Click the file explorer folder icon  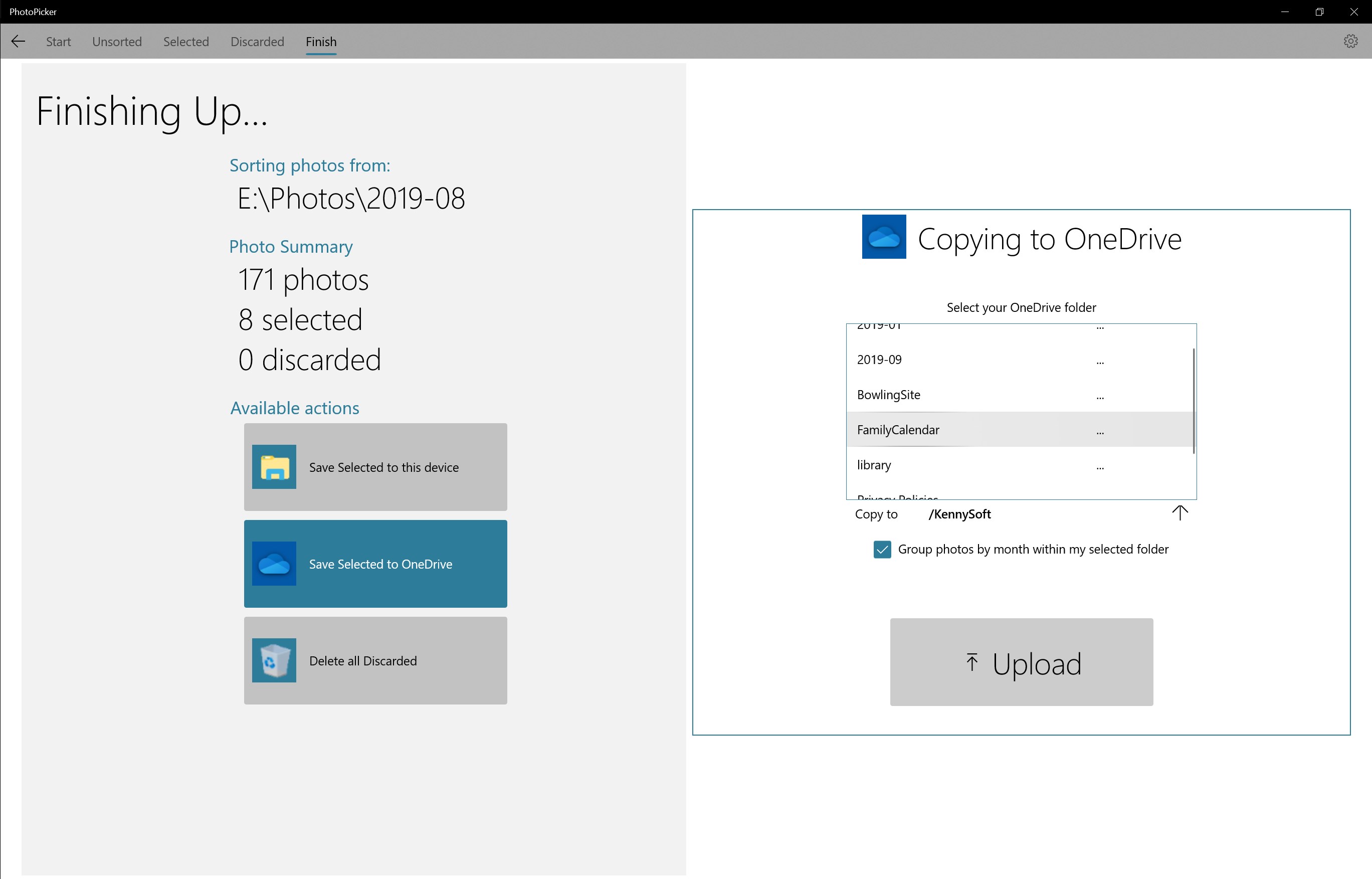pyautogui.click(x=274, y=467)
